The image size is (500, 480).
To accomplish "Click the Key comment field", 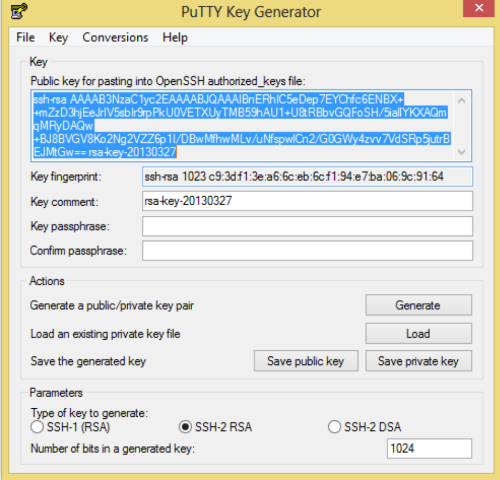I will pyautogui.click(x=307, y=201).
